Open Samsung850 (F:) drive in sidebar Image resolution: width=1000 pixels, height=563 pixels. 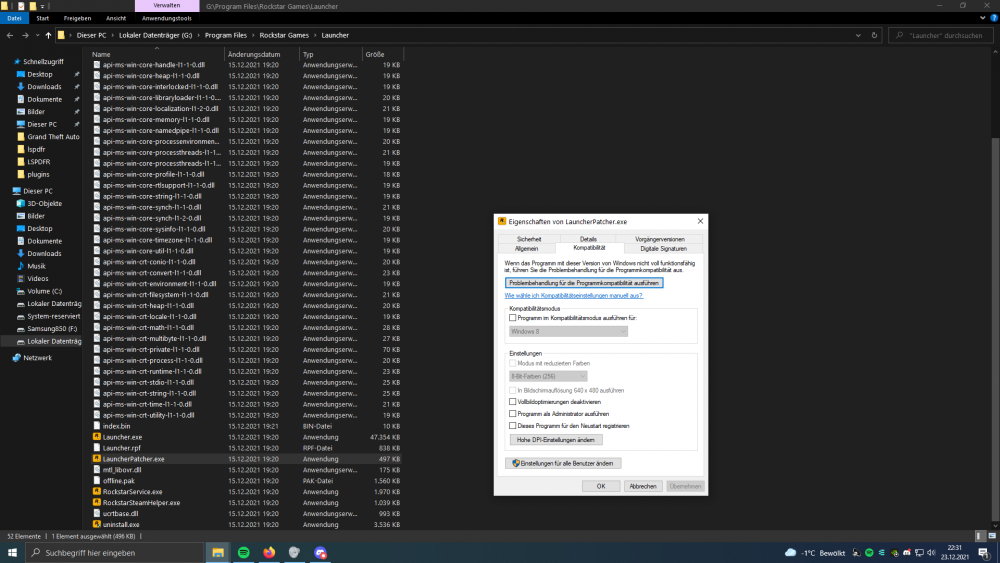pos(52,328)
